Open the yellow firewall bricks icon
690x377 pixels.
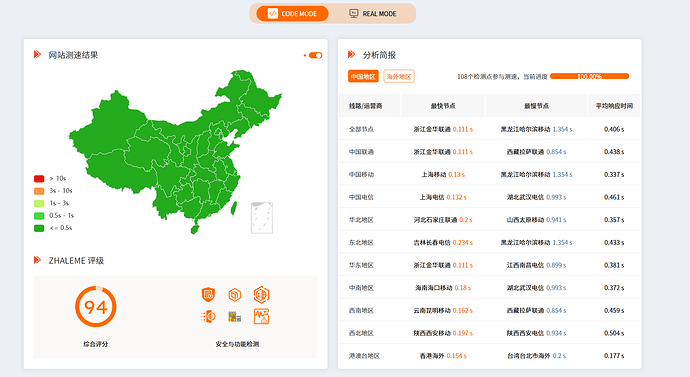click(235, 316)
